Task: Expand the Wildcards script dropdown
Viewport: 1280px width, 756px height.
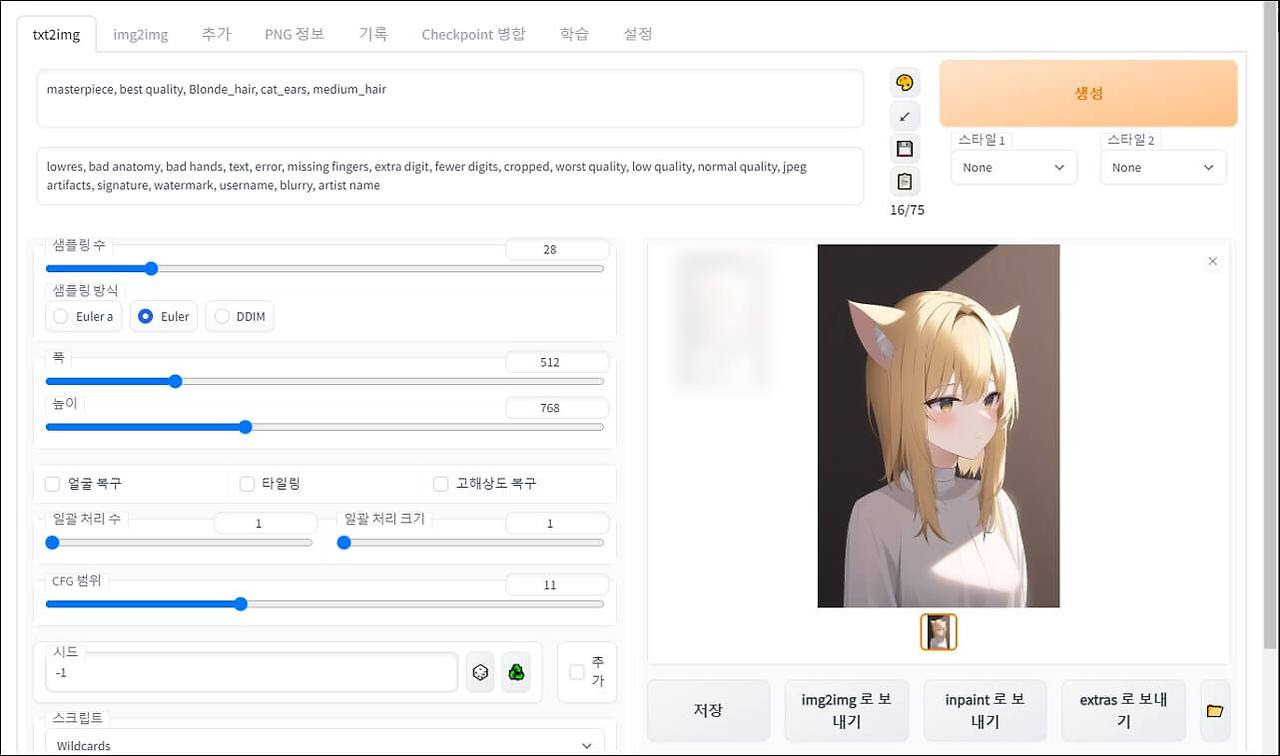Action: pos(325,744)
